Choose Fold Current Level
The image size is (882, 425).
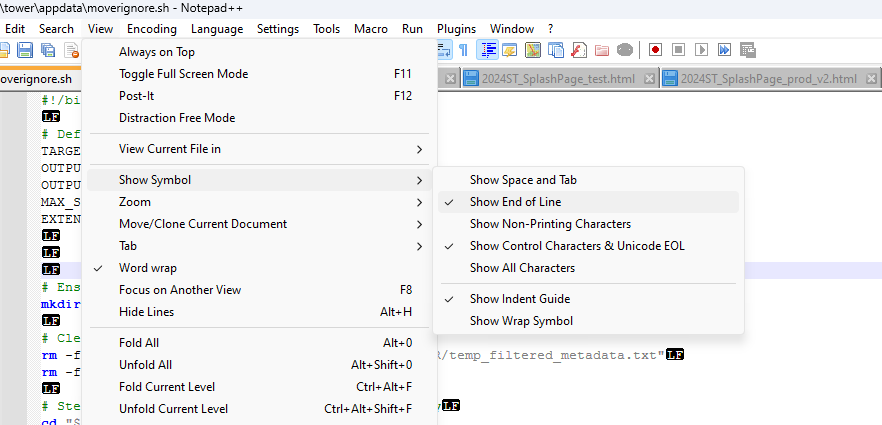coord(258,386)
